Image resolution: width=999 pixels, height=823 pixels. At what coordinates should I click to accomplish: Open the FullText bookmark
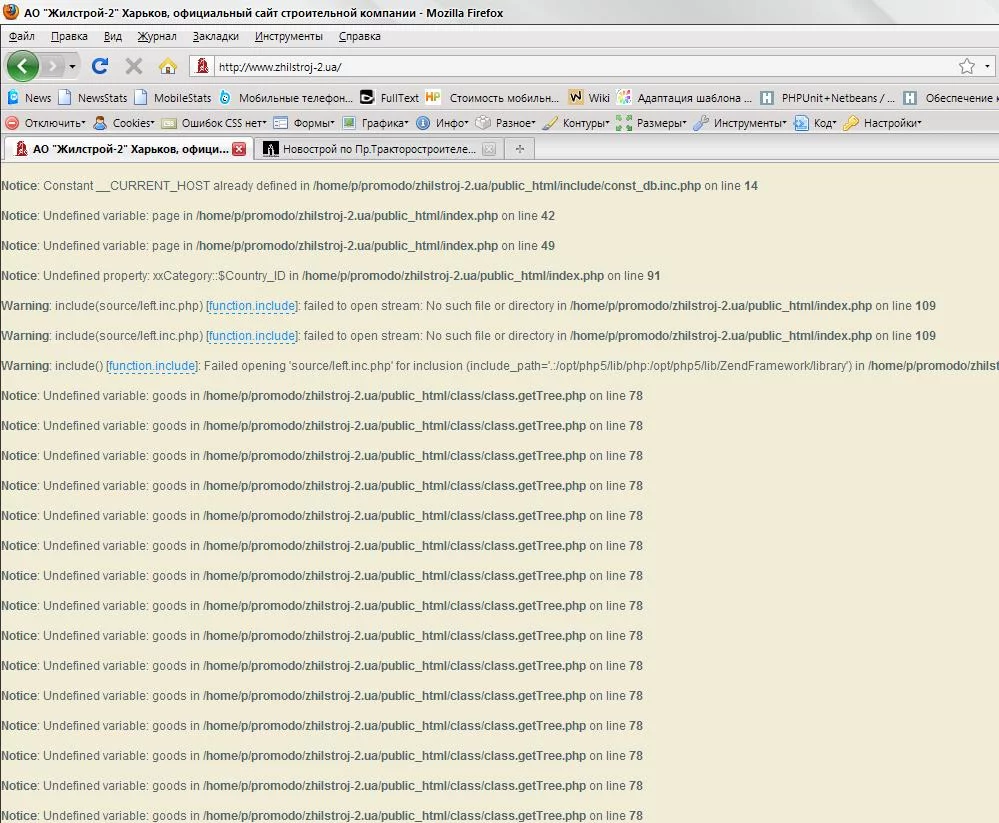[x=390, y=98]
